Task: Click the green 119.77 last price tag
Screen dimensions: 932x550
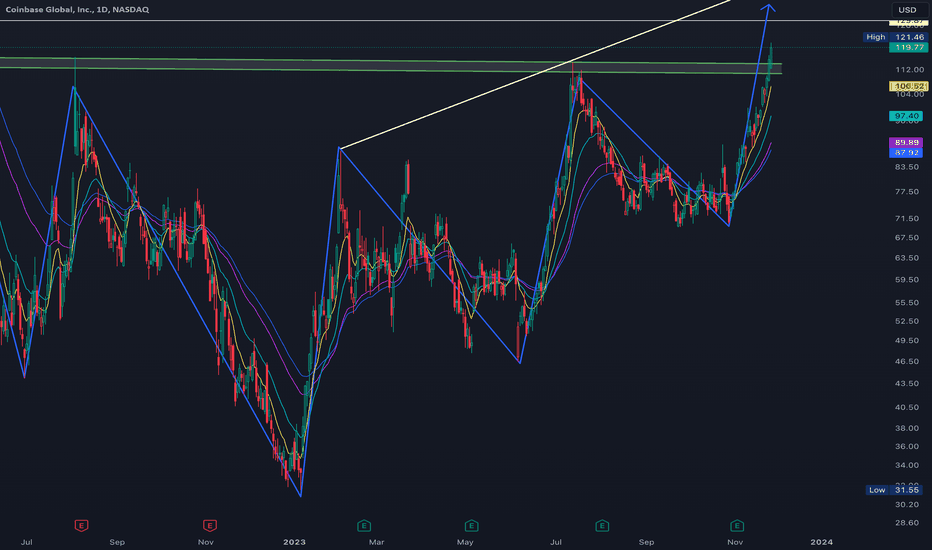Action: [x=908, y=47]
